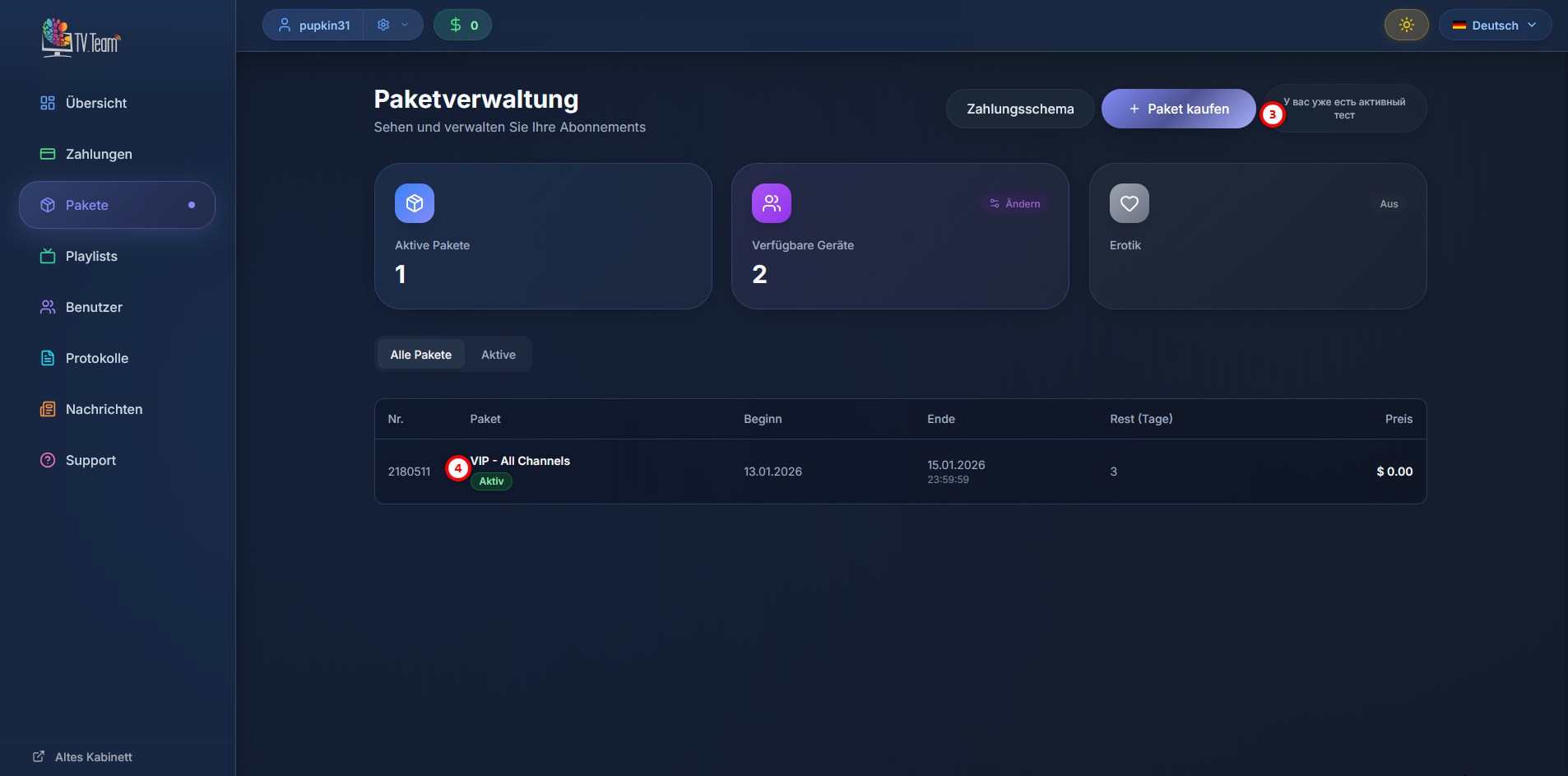The height and width of the screenshot is (776, 1568).
Task: Open the settings gear dropdown
Action: pos(392,25)
